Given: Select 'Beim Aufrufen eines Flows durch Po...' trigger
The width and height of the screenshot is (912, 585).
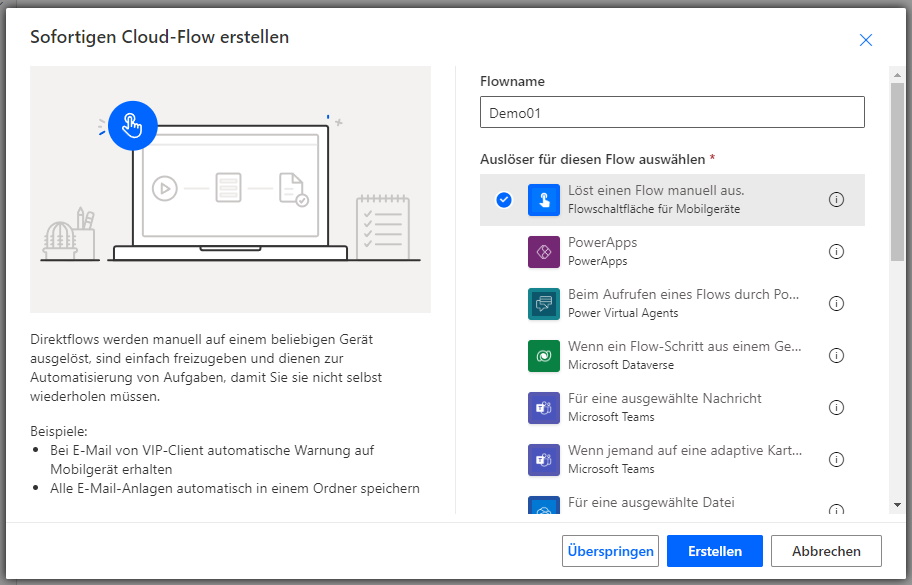Looking at the screenshot, I should [672, 304].
